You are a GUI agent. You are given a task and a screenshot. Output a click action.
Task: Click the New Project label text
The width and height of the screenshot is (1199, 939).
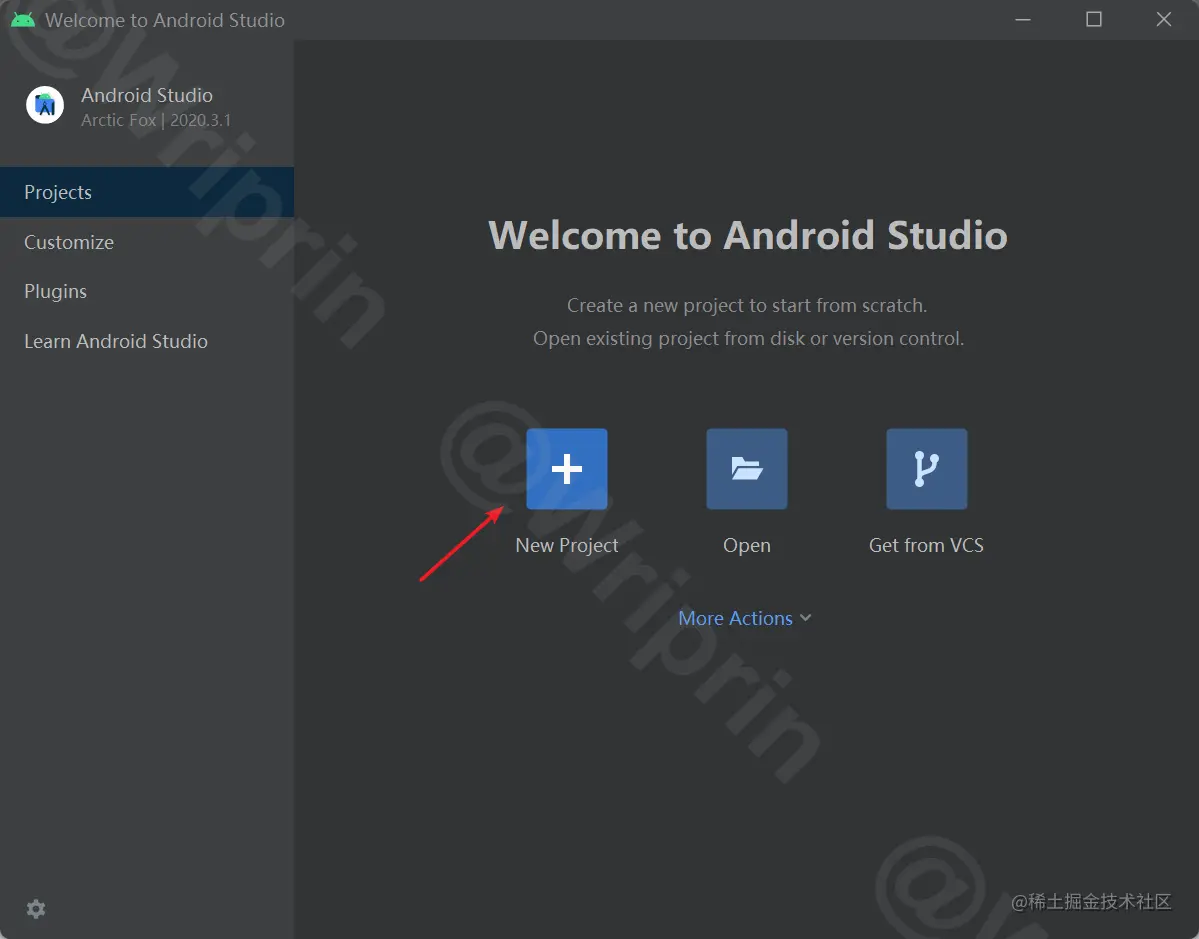566,545
